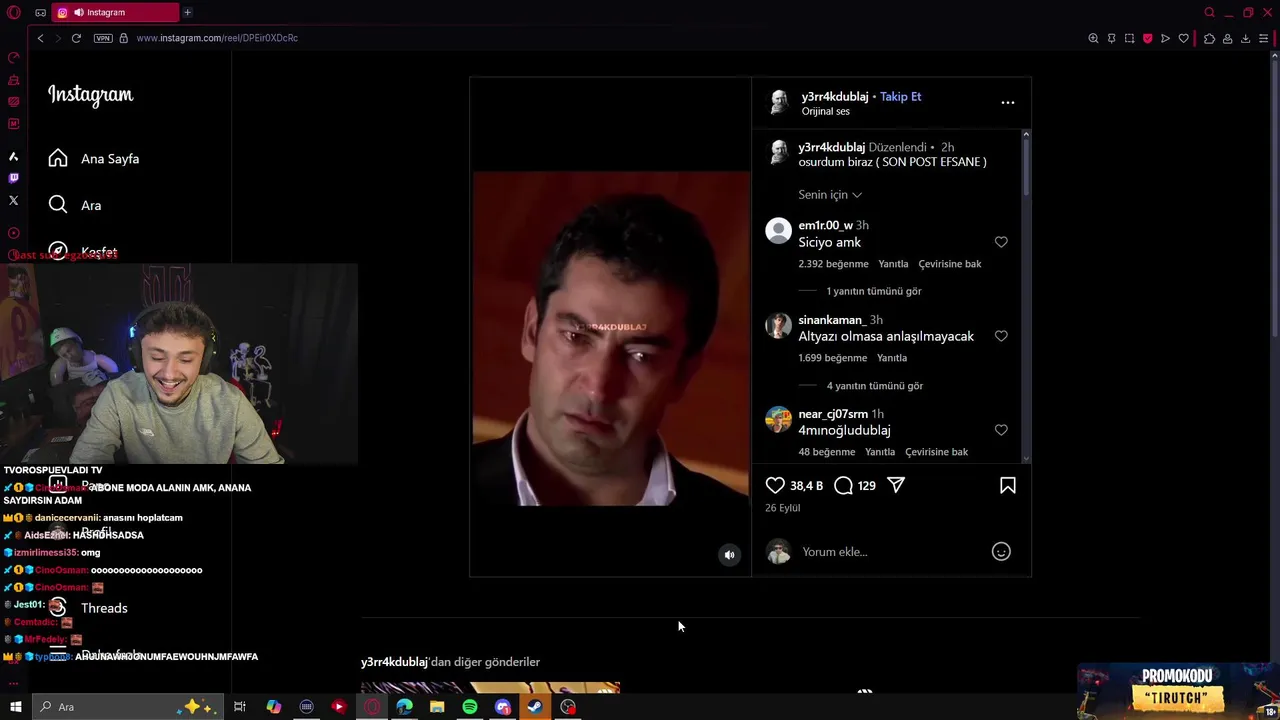Screen dimensions: 1280x720
Task: Click the 'Yorum ekle...' comment input field
Action: coord(890,552)
